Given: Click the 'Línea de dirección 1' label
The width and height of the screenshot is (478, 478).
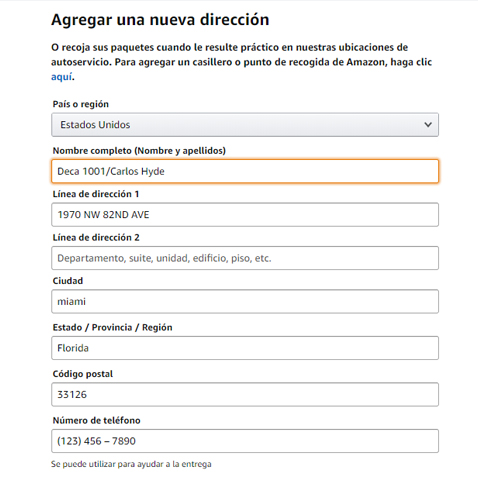Looking at the screenshot, I should click(x=96, y=194).
